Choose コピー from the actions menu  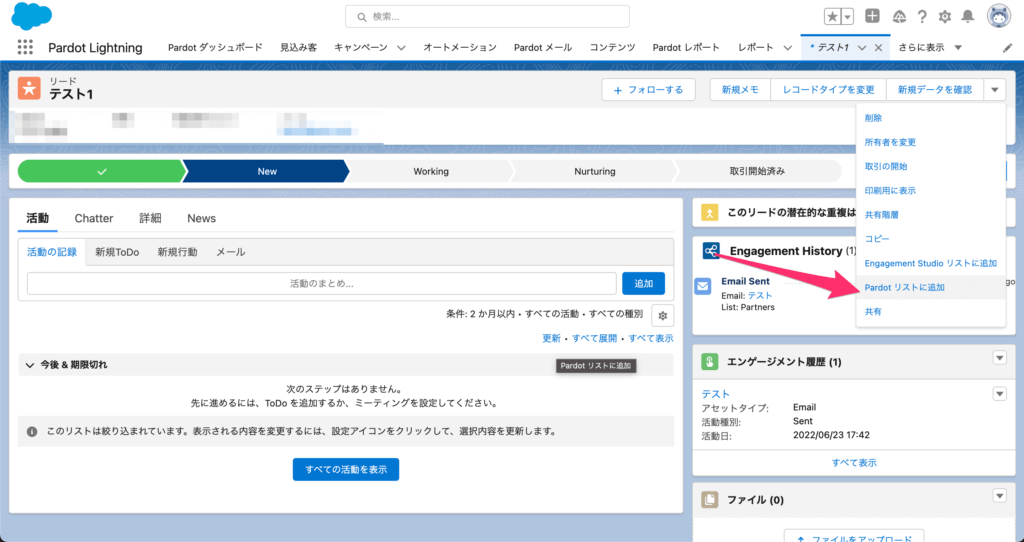pyautogui.click(x=930, y=239)
